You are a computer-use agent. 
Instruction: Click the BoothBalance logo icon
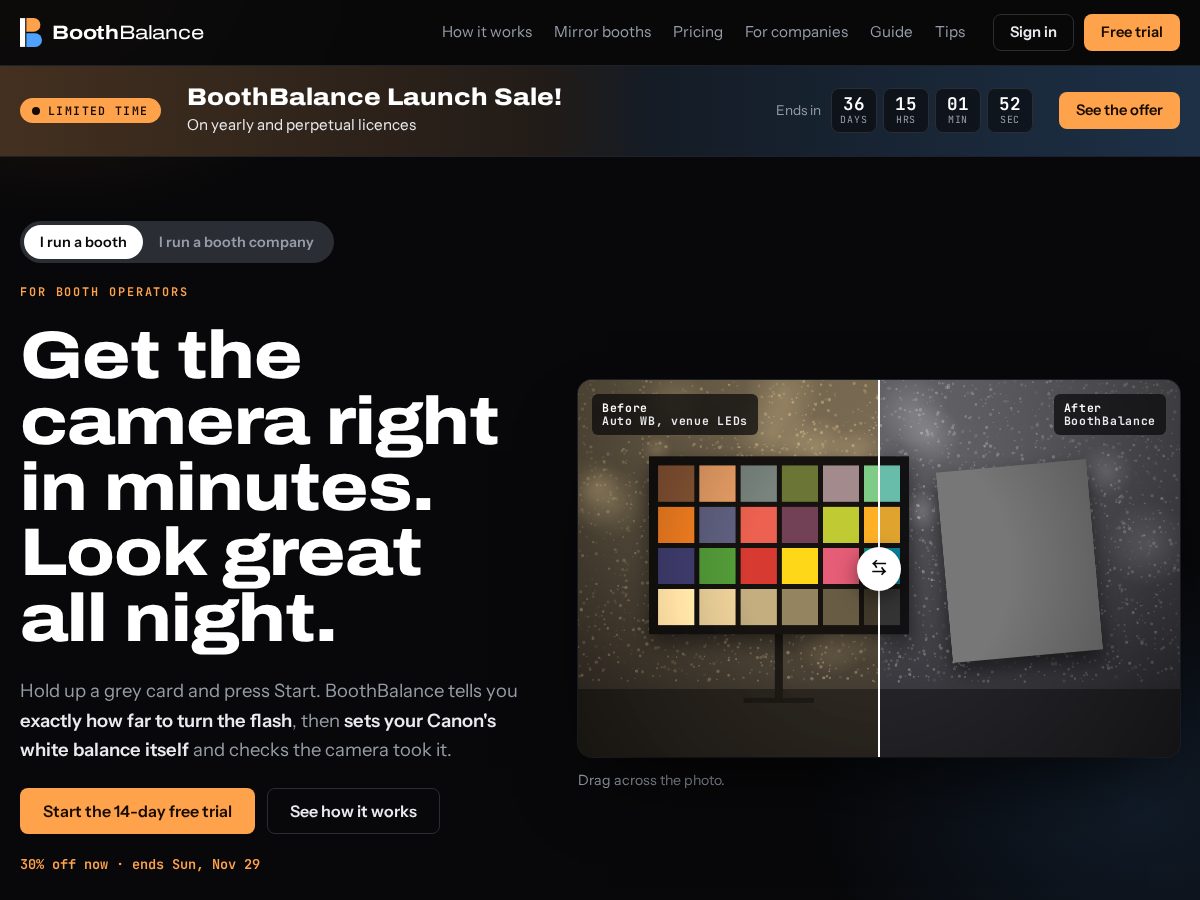[x=31, y=32]
